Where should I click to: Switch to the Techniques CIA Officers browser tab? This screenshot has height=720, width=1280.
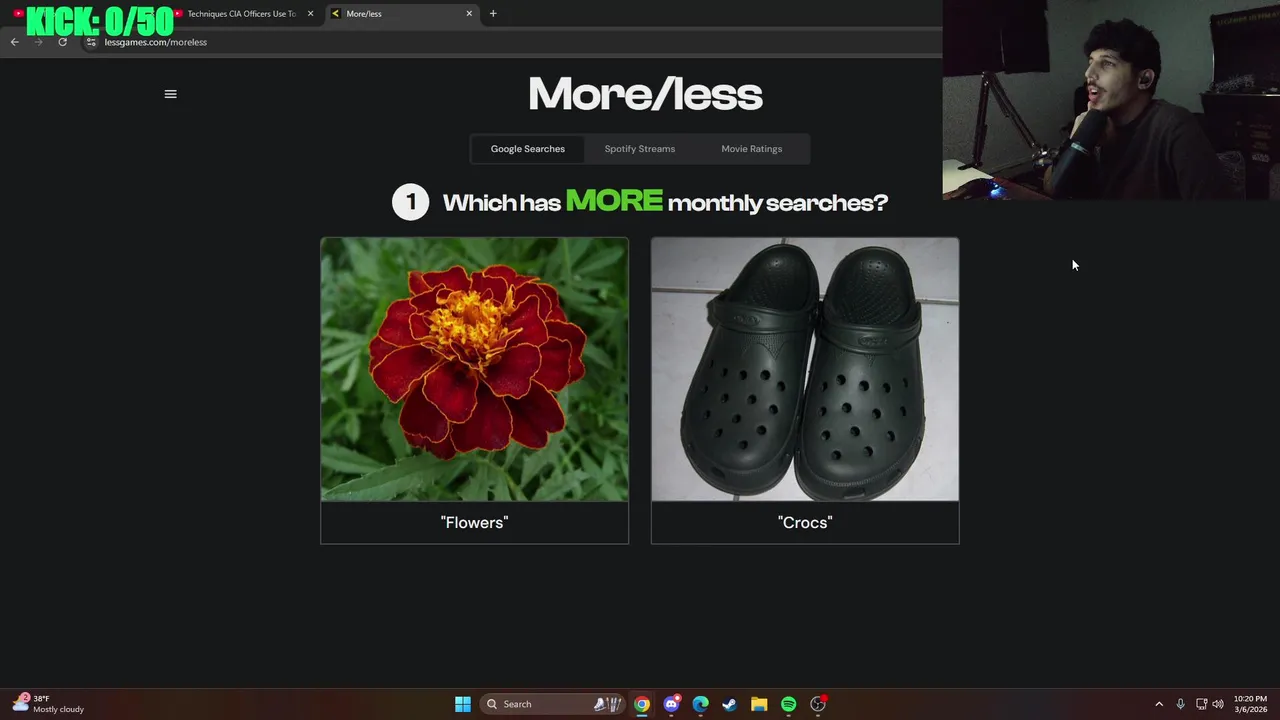click(x=240, y=14)
